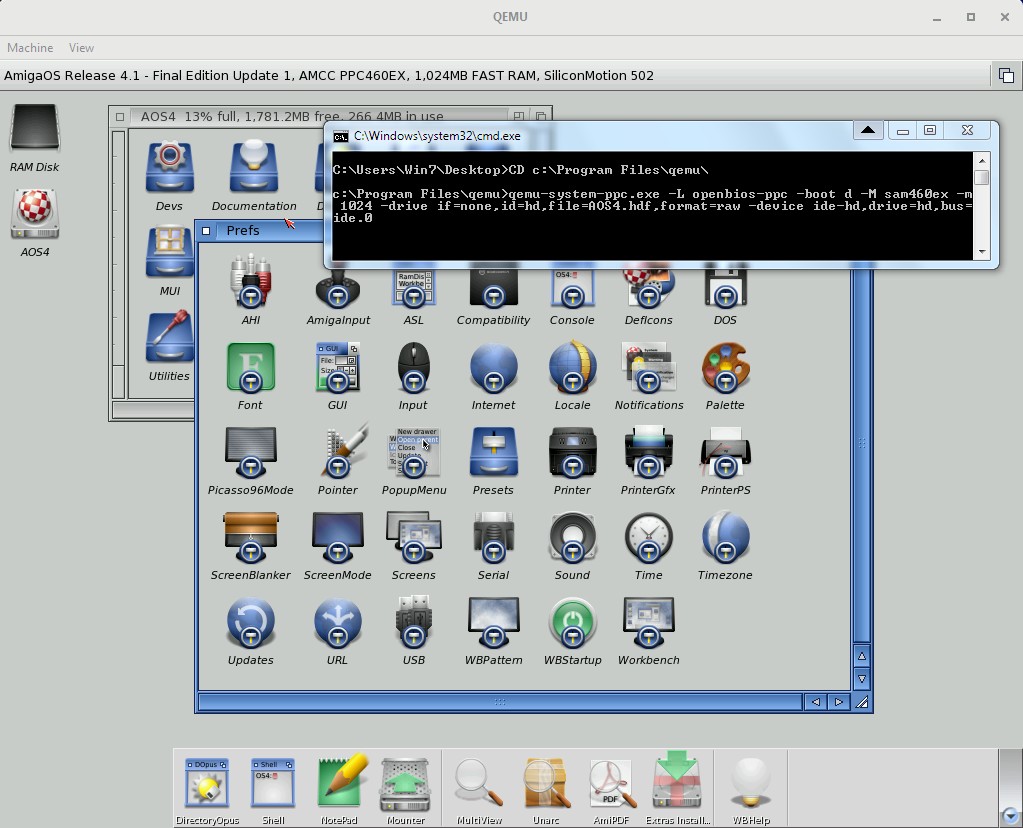Click the up arrow button beside cmd.exe
Image resolution: width=1023 pixels, height=828 pixels.
pyautogui.click(x=867, y=131)
